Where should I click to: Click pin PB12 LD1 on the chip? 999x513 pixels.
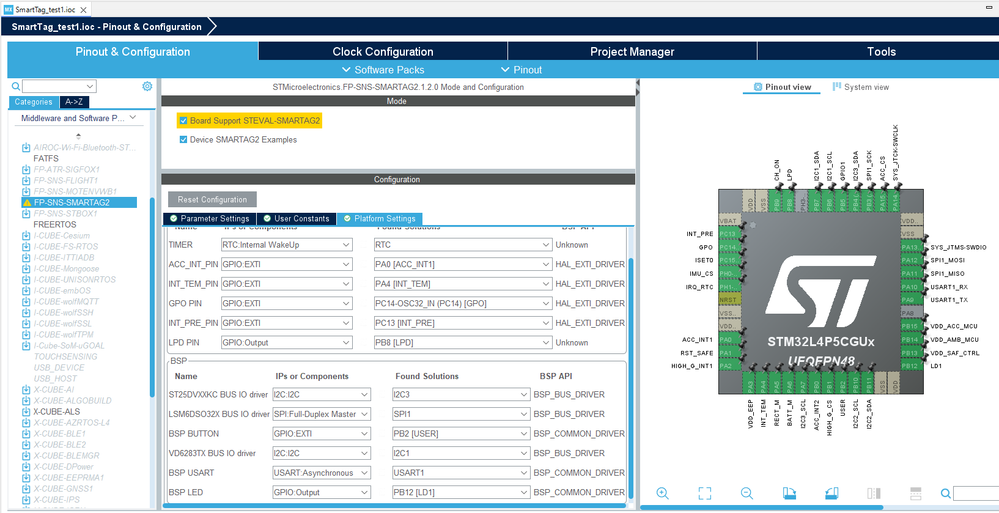910,366
